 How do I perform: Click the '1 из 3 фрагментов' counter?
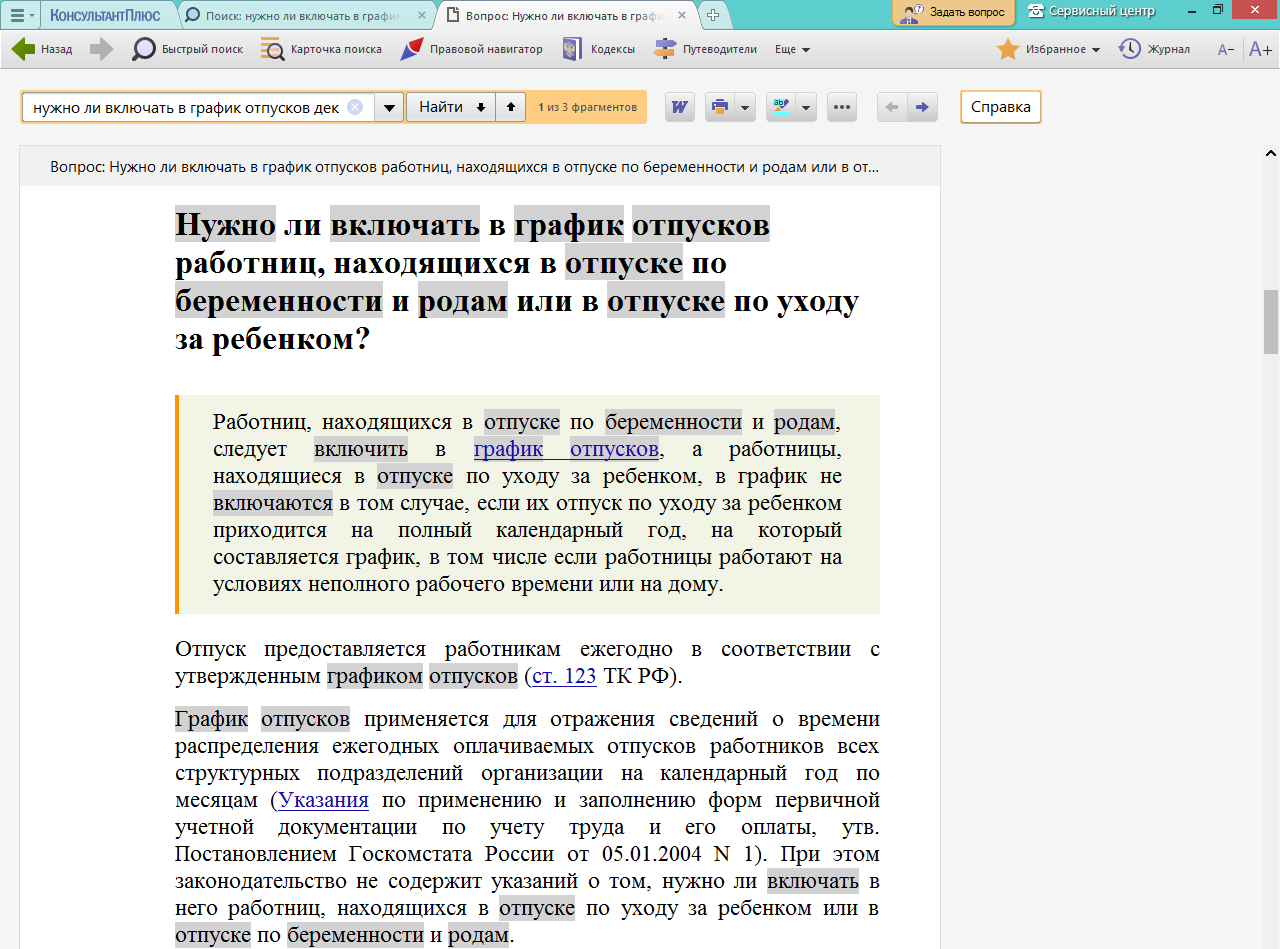pyautogui.click(x=587, y=107)
